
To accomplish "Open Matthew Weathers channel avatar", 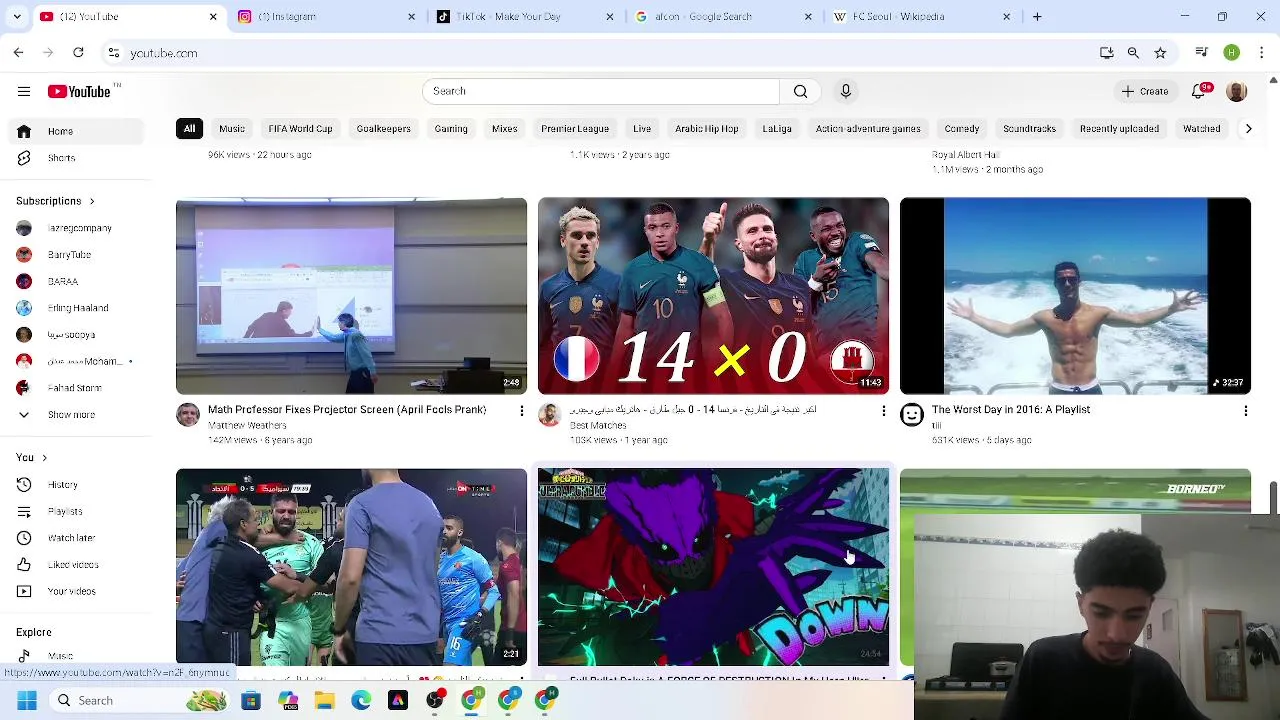I will pyautogui.click(x=188, y=415).
